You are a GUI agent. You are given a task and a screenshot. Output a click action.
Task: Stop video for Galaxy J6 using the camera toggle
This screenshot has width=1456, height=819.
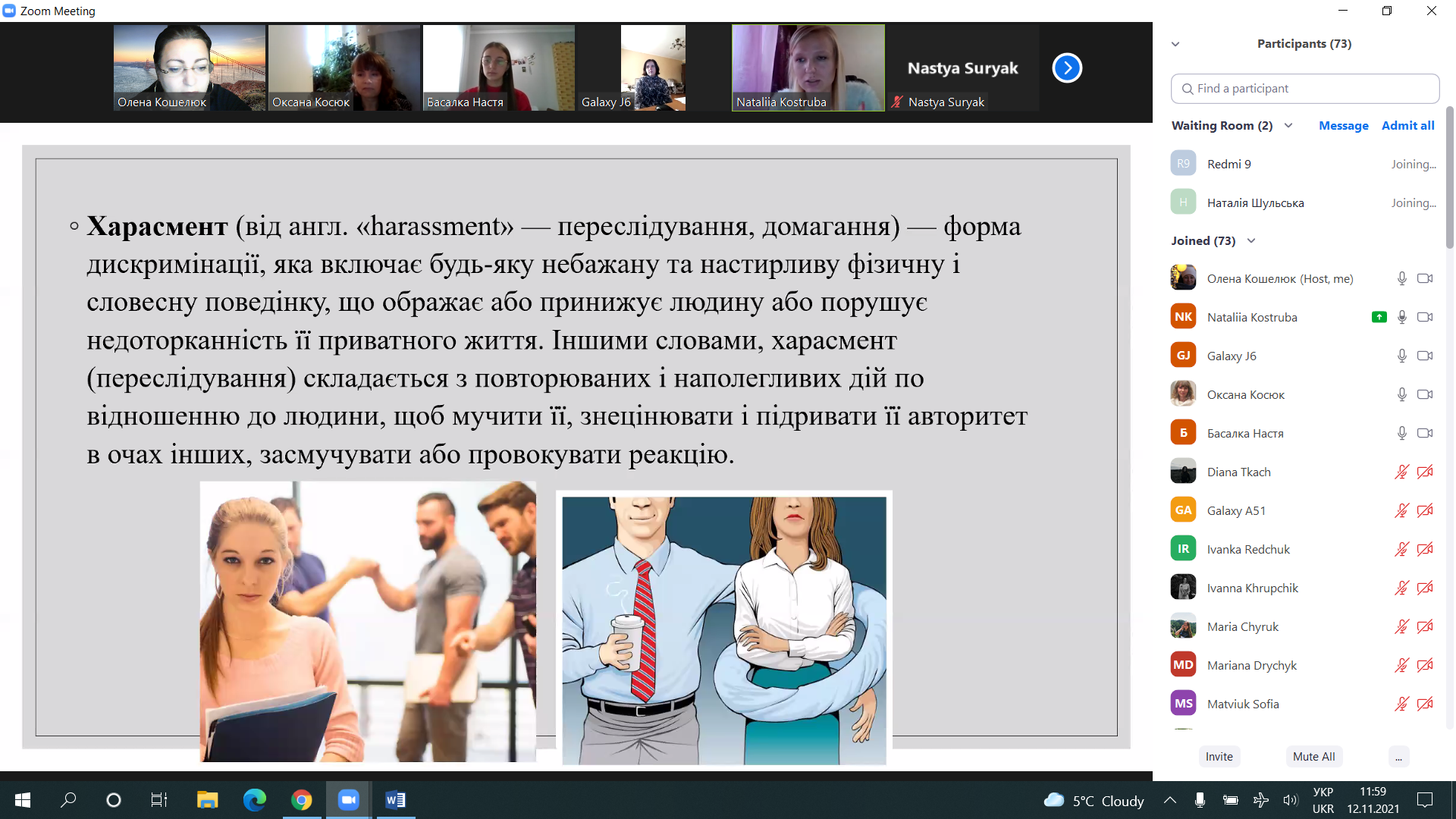(1426, 355)
